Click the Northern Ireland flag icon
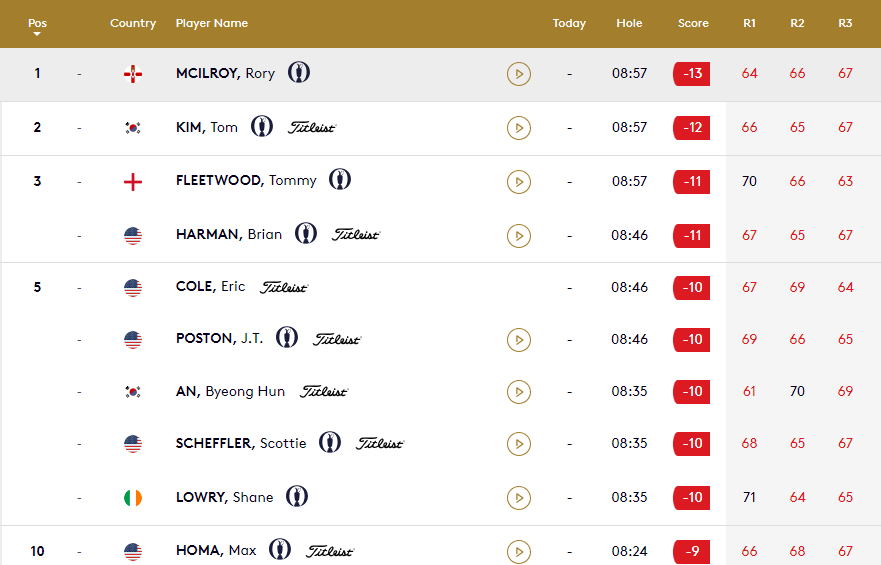This screenshot has height=565, width=881. 133,74
